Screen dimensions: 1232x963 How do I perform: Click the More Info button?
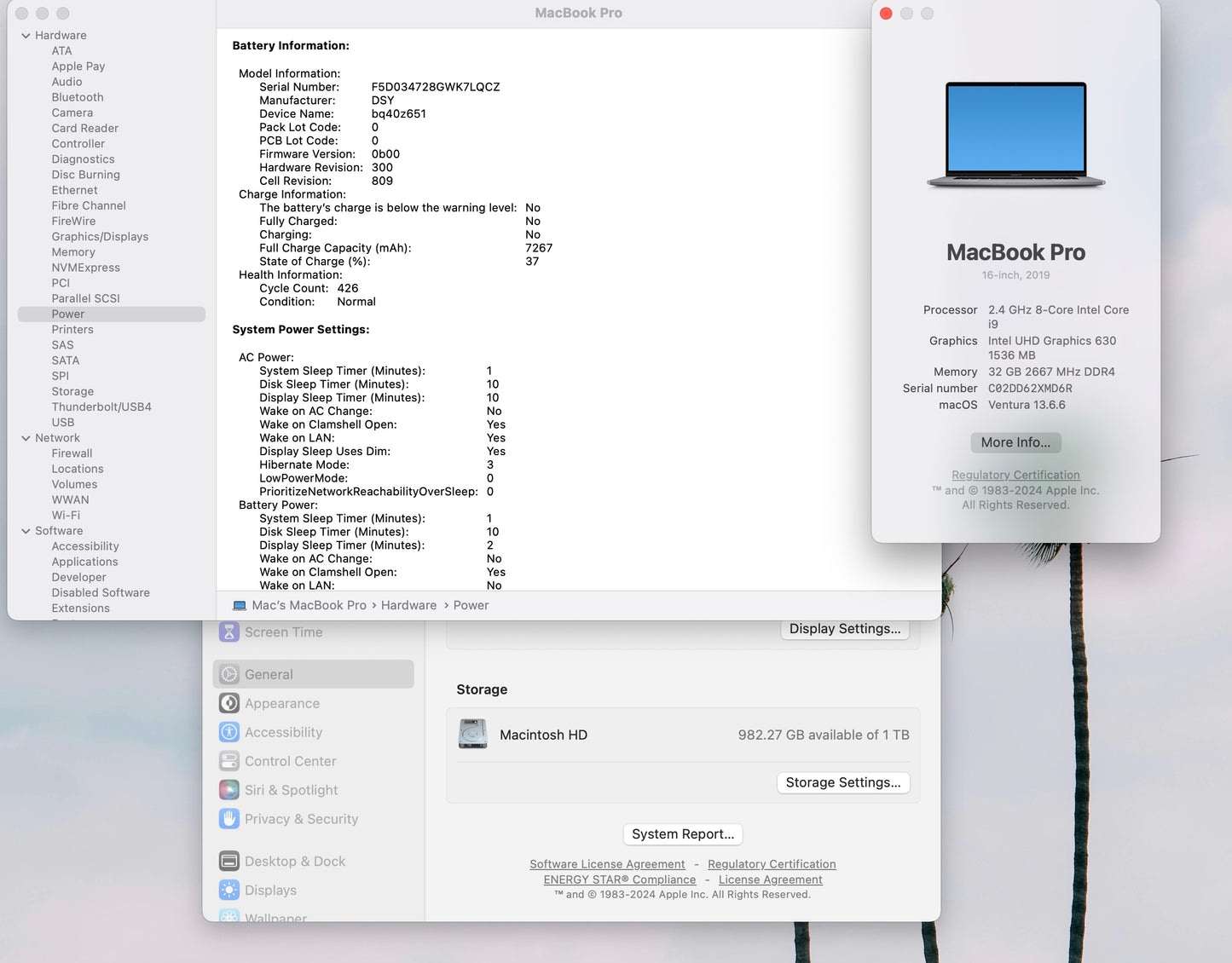click(1015, 442)
